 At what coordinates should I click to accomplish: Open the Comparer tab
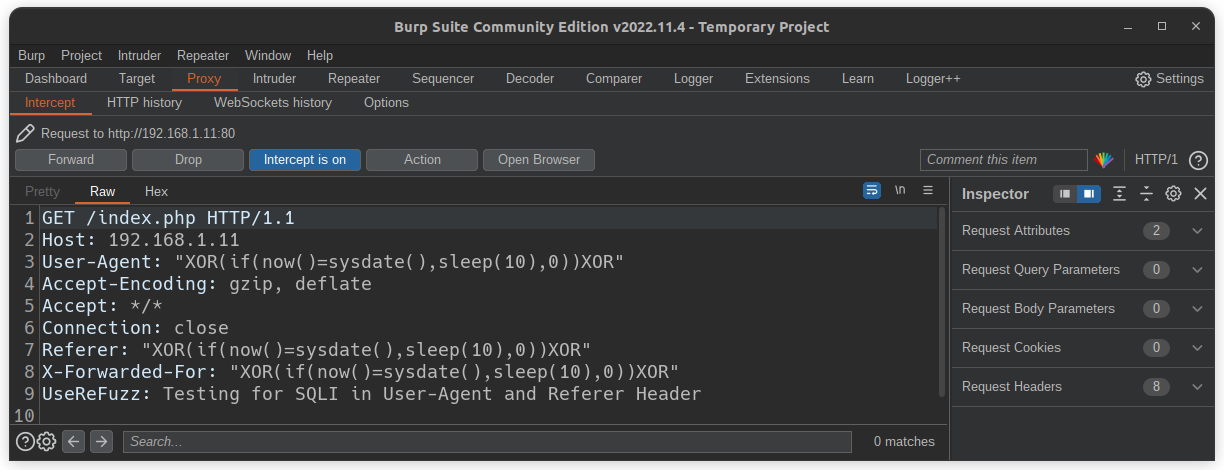pyautogui.click(x=614, y=79)
